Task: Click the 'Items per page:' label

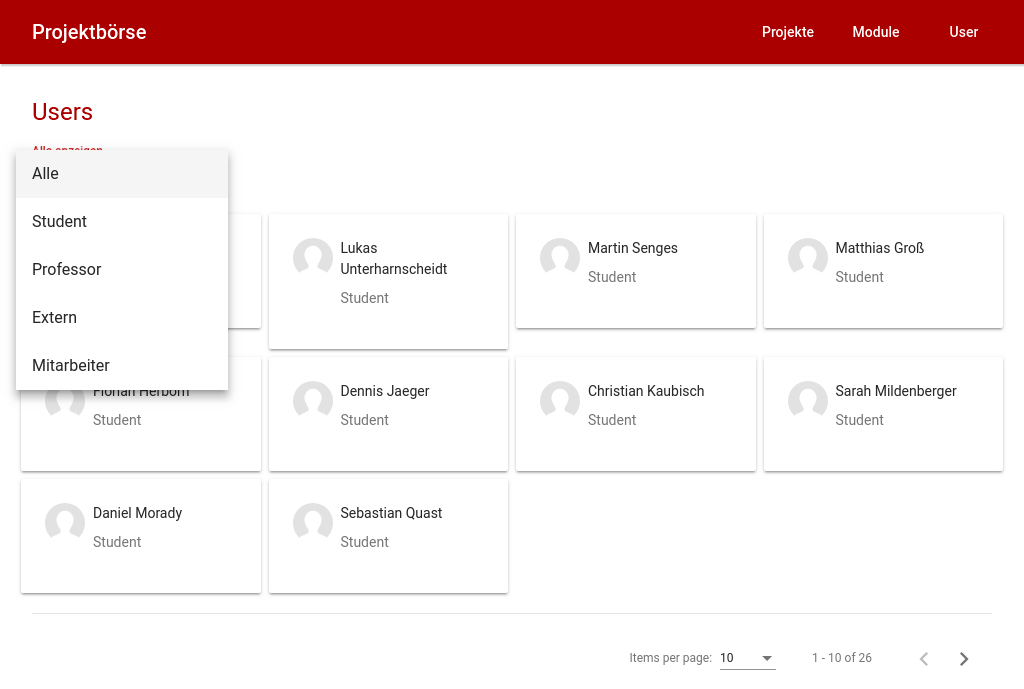Action: (x=671, y=658)
